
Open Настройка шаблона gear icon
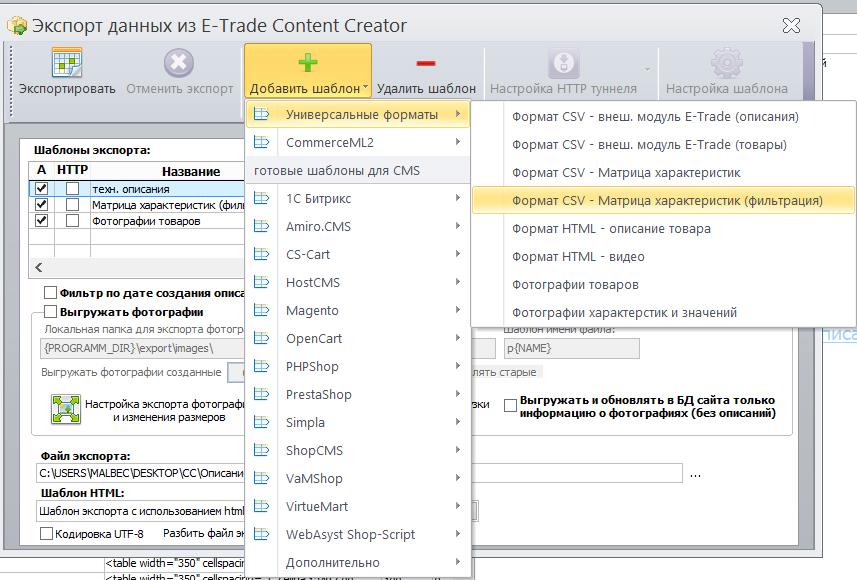point(726,62)
